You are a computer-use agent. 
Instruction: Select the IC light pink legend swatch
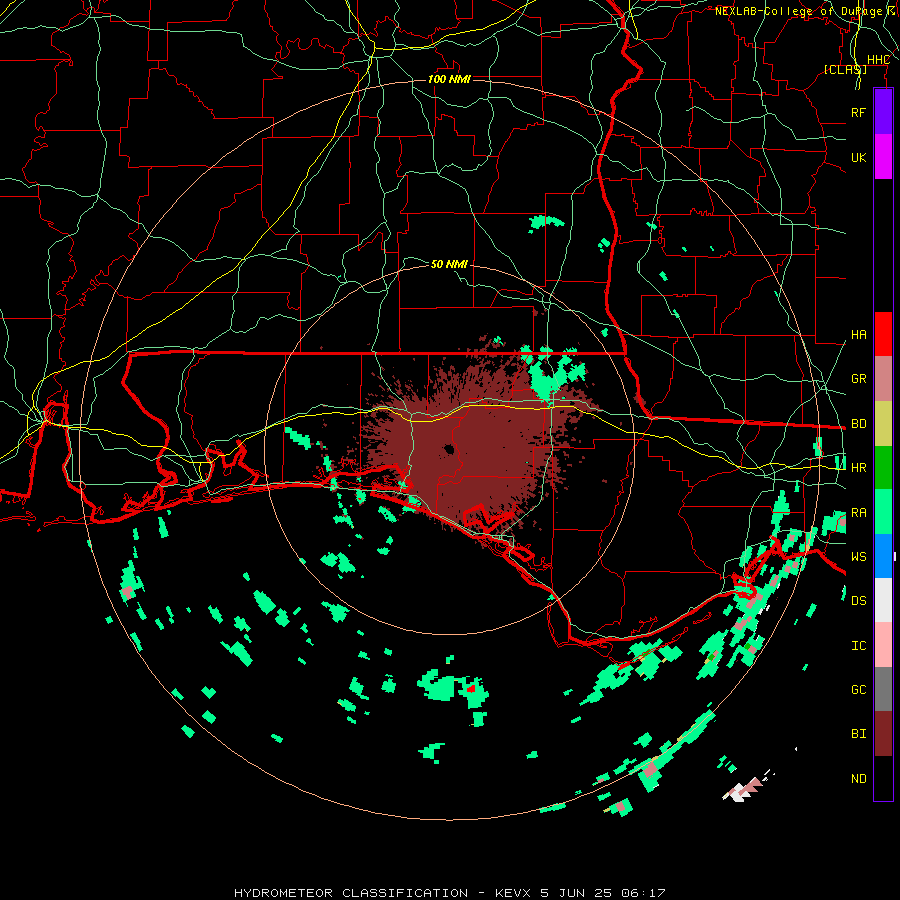pos(883,645)
